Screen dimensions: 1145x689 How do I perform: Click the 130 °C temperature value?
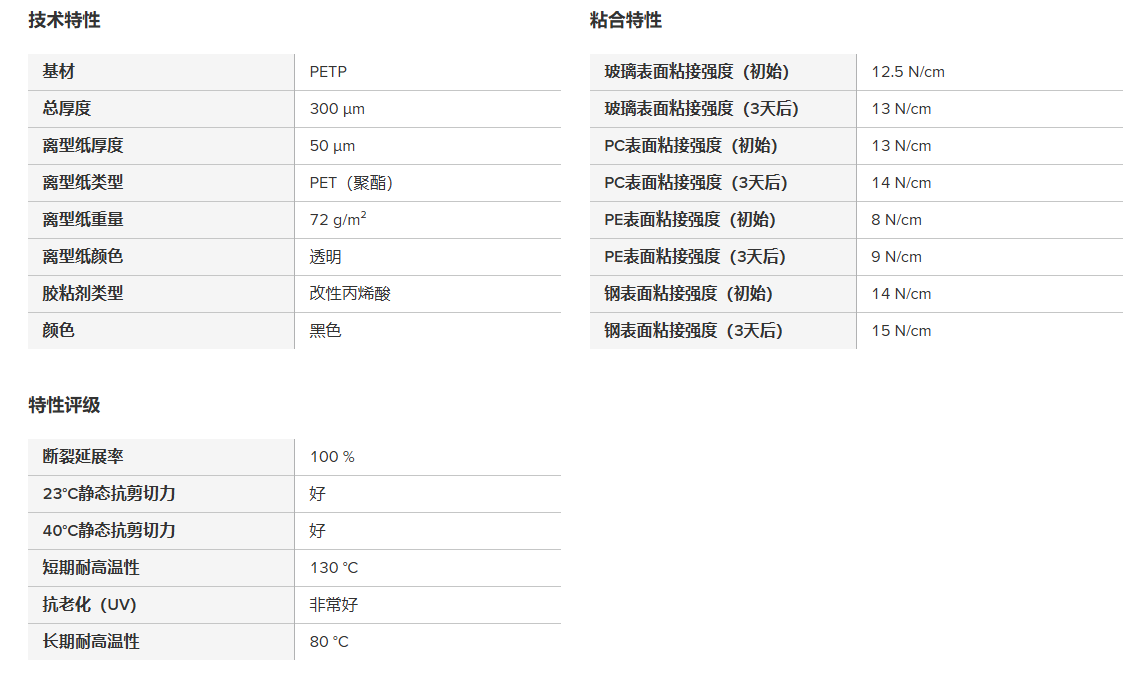(x=334, y=568)
